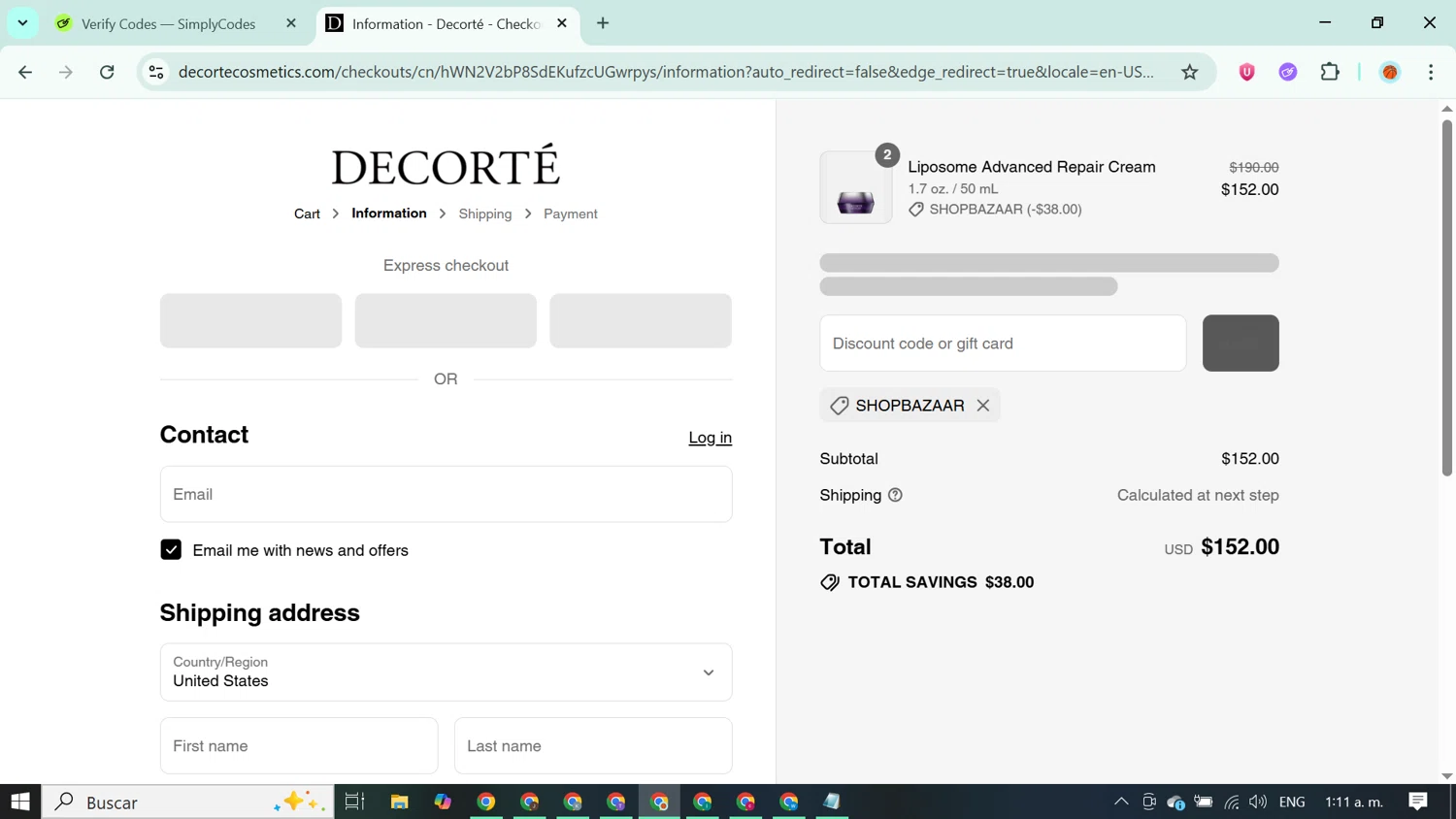Click the page address bar URL
1456x819 pixels.
tap(666, 72)
